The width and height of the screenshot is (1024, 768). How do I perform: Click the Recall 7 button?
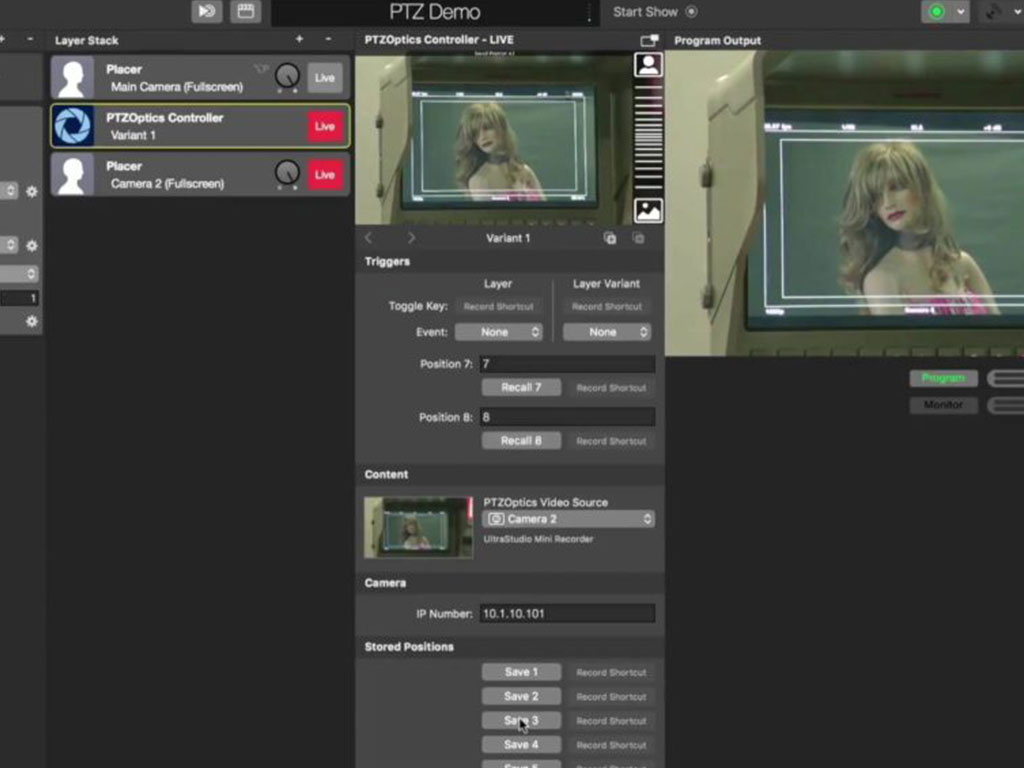pyautogui.click(x=521, y=387)
